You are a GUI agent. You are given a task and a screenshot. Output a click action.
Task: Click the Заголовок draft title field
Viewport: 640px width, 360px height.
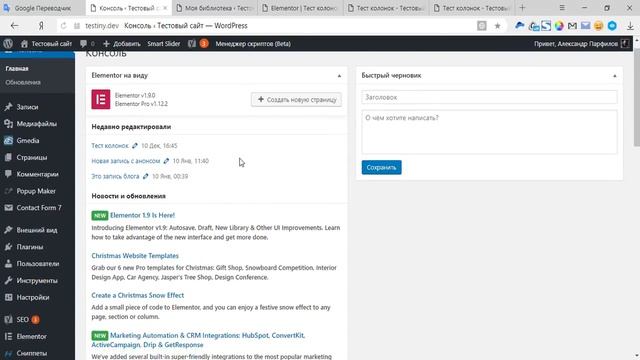coord(489,97)
